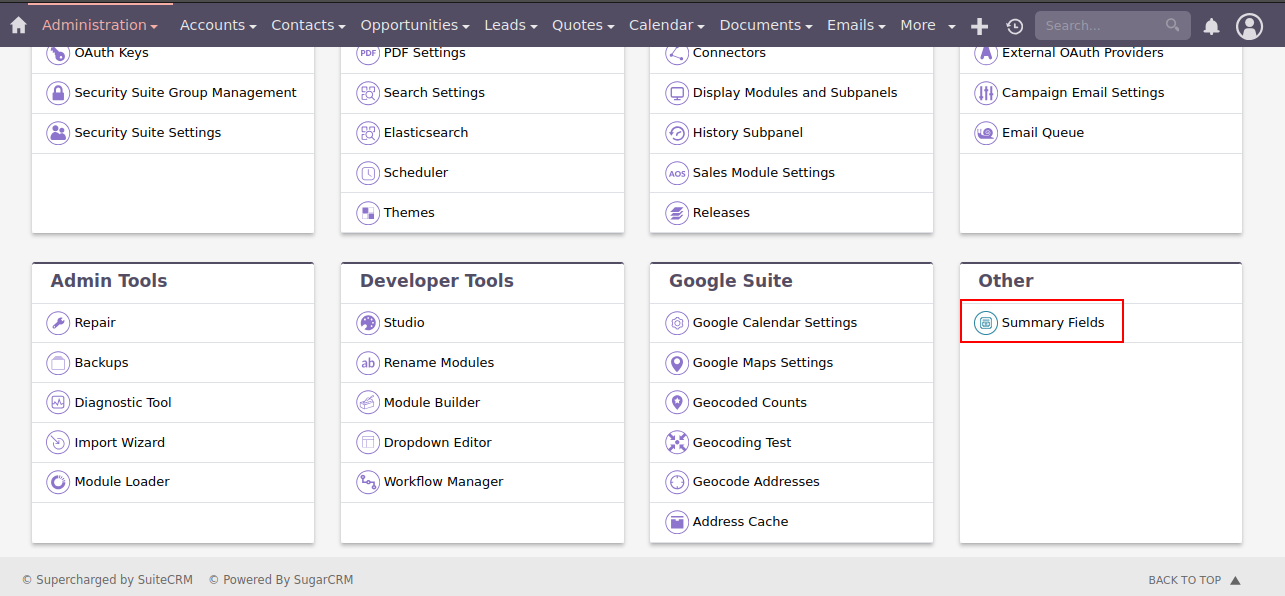Open the Diagnostic Tool link
The height and width of the screenshot is (596, 1285).
[x=123, y=403]
